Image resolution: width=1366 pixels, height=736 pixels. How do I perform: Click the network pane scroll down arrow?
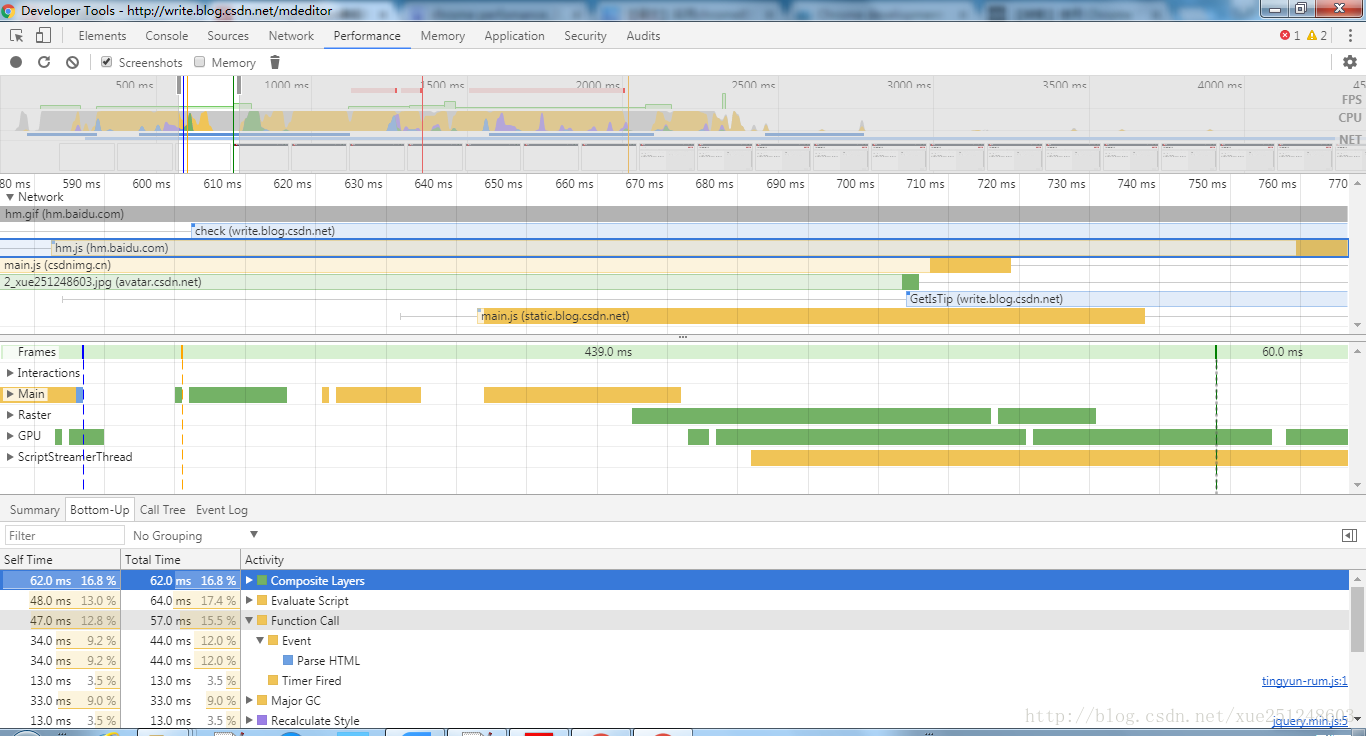pos(1358,325)
